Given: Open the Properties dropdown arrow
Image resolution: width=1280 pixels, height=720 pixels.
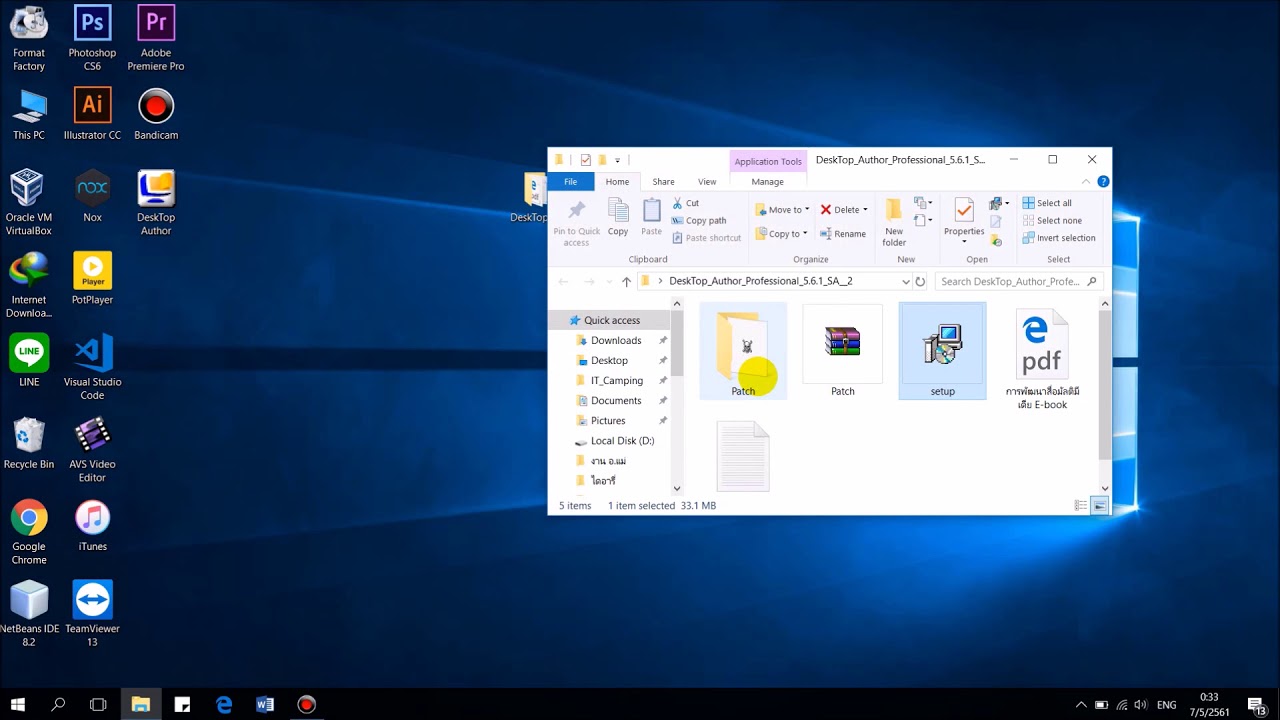Looking at the screenshot, I should [964, 242].
